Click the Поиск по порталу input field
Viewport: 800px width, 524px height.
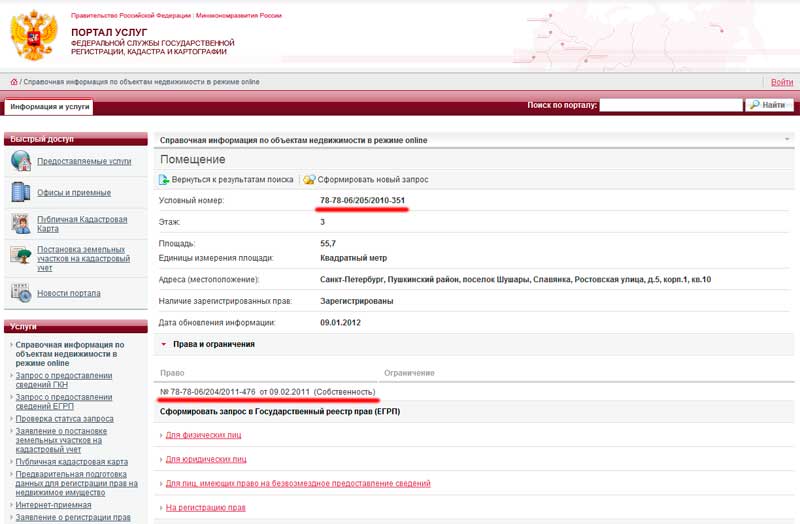[670, 105]
